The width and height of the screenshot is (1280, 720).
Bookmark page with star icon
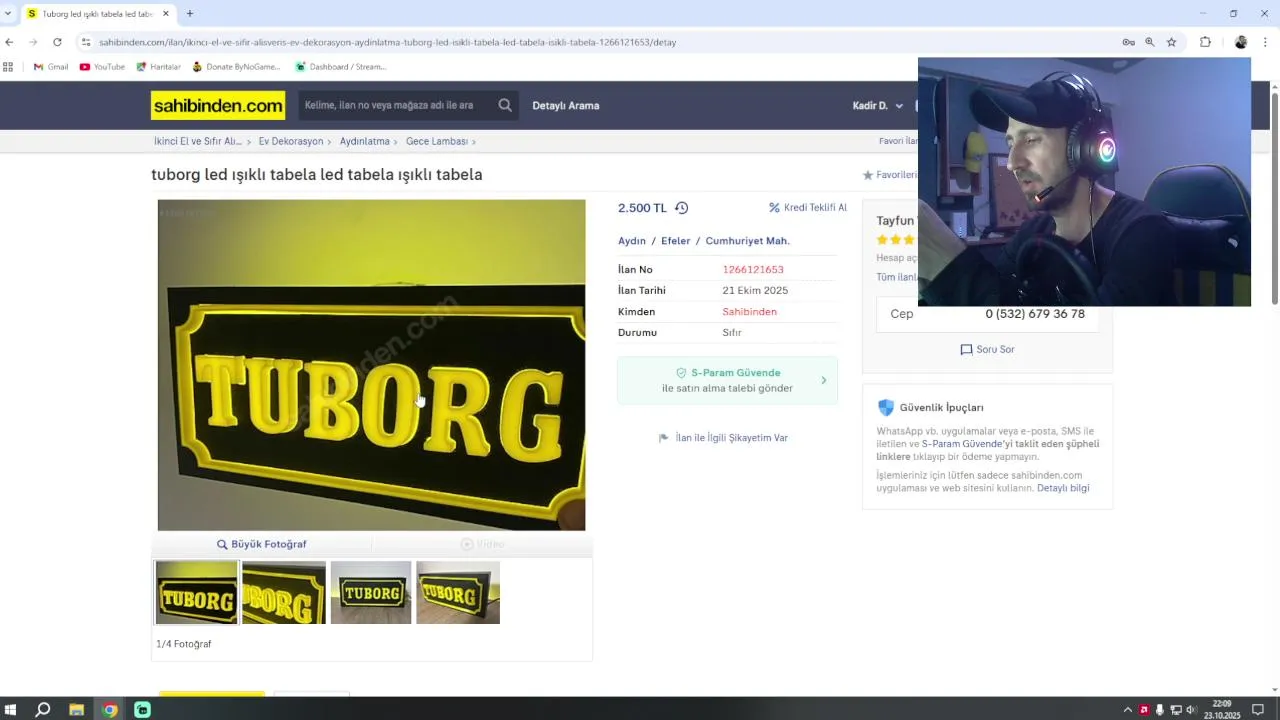[1172, 42]
